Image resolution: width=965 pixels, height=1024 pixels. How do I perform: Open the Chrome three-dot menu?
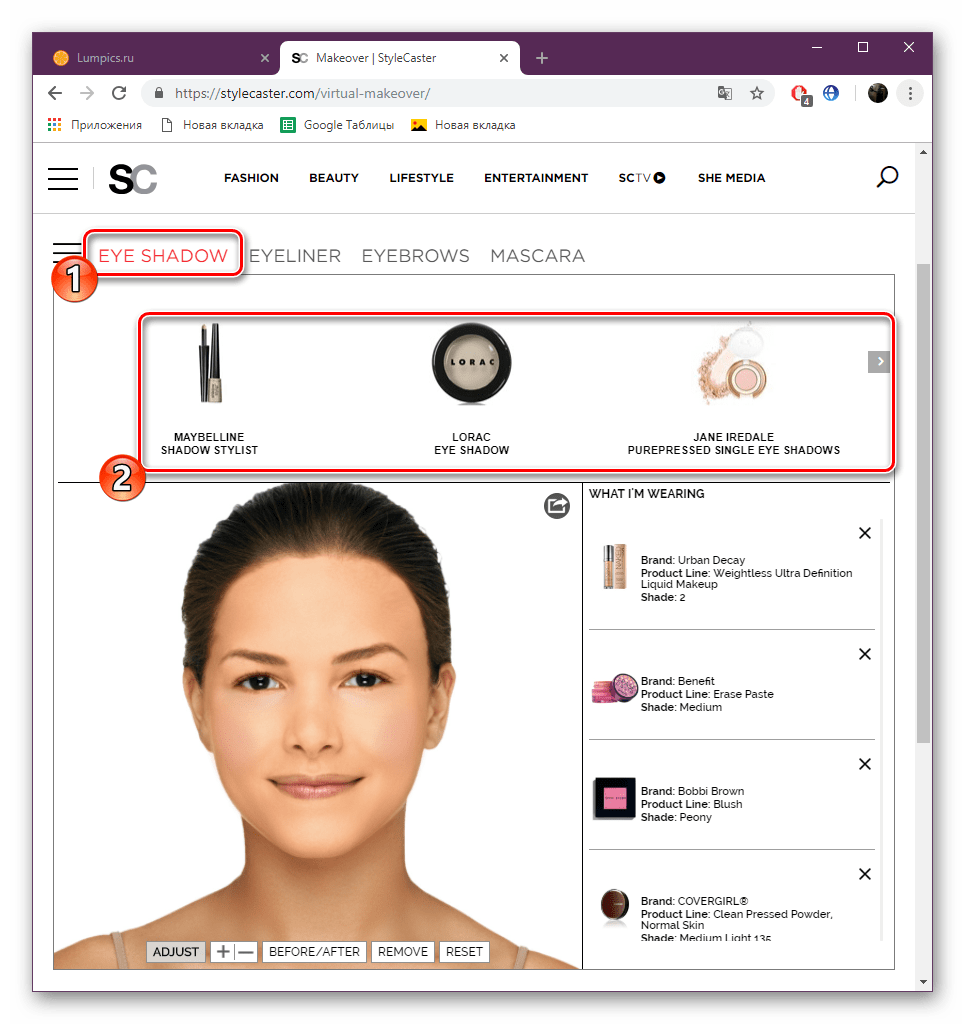pos(910,92)
